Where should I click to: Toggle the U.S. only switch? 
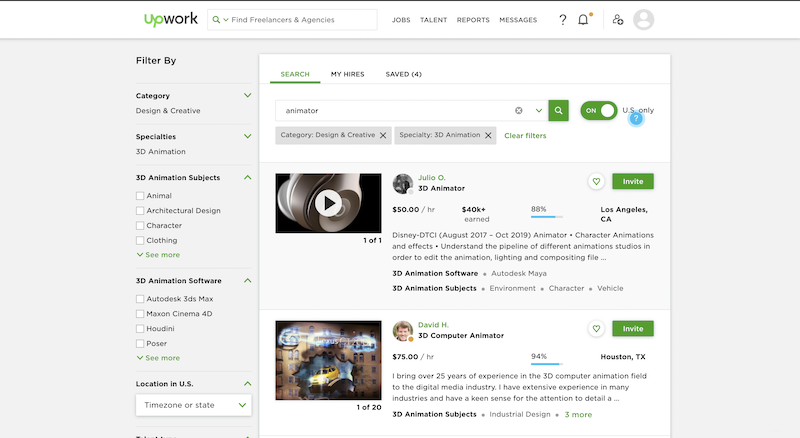tap(599, 110)
